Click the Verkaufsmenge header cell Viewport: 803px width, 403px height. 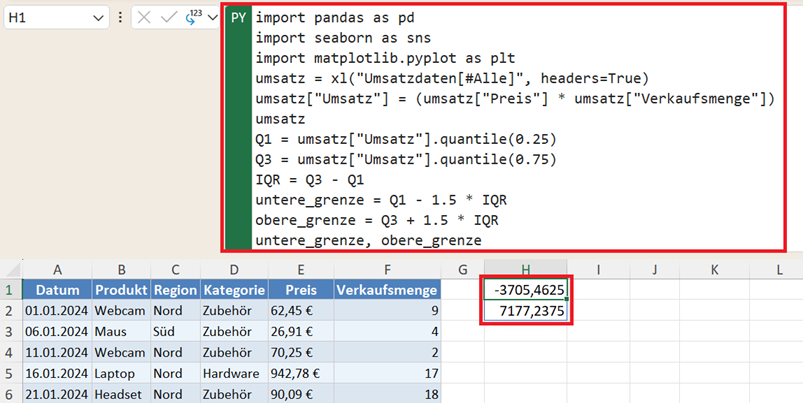coord(387,290)
